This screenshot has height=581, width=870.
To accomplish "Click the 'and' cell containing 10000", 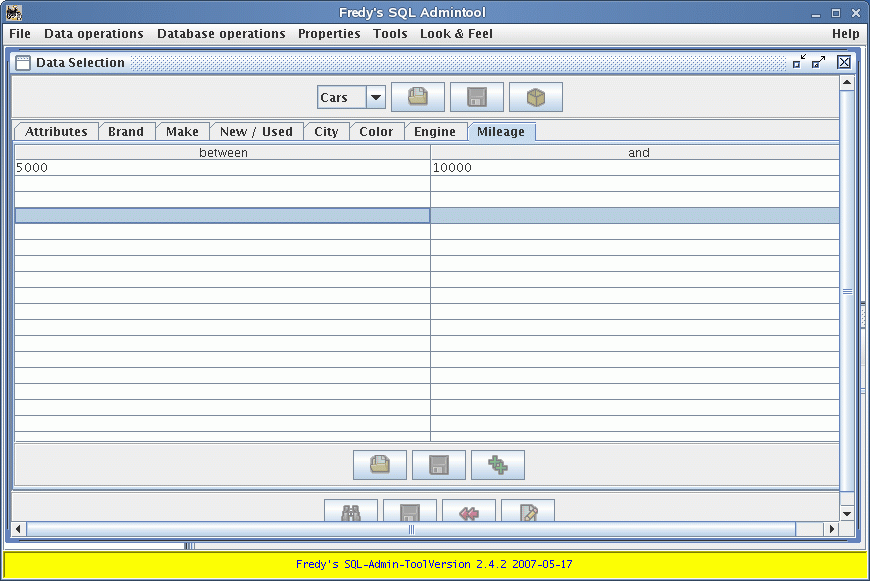I will coord(634,168).
